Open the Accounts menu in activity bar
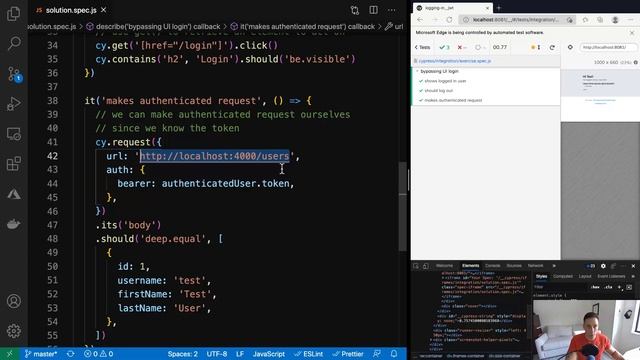640x360 pixels. [x=13, y=301]
